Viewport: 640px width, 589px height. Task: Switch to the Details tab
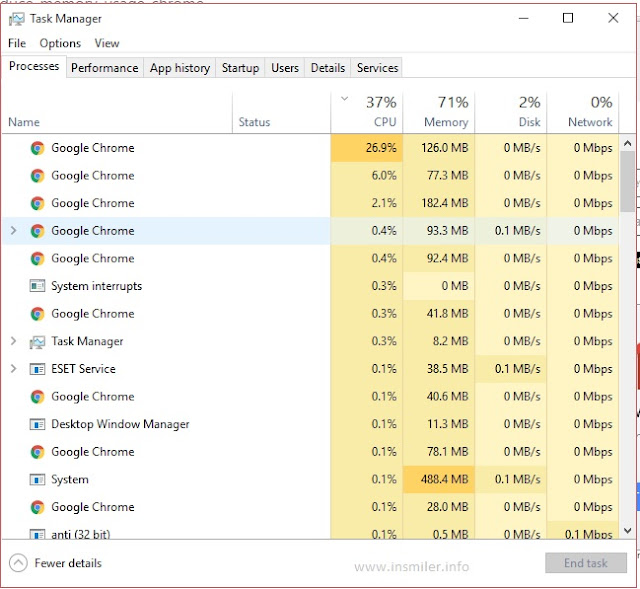click(328, 68)
